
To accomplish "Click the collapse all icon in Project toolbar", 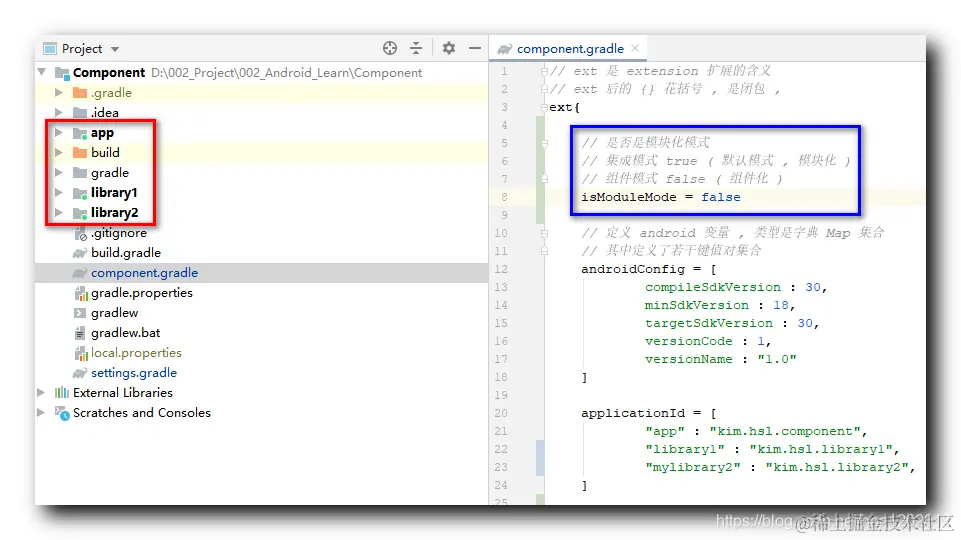I will click(416, 48).
